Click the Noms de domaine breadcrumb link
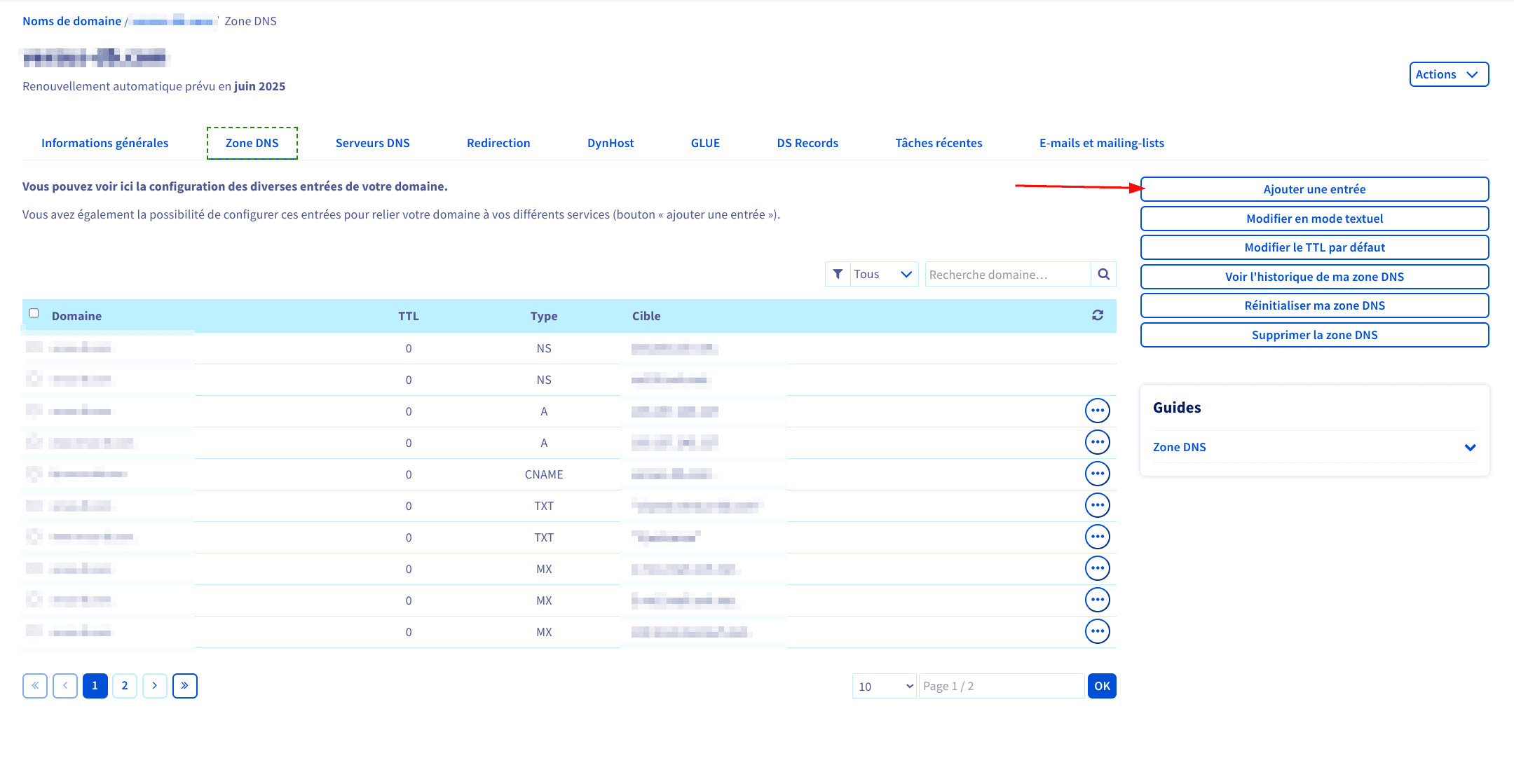This screenshot has height=784, width=1514. [71, 21]
